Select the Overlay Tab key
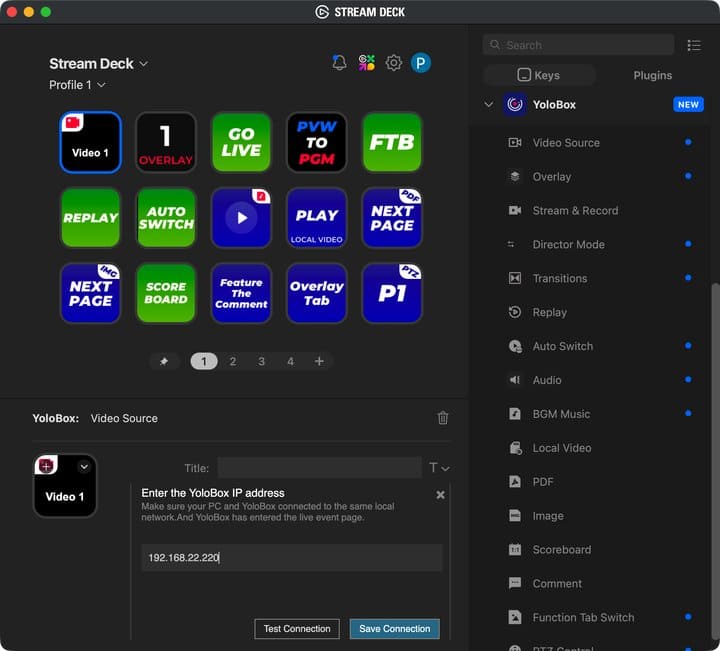 [316, 293]
